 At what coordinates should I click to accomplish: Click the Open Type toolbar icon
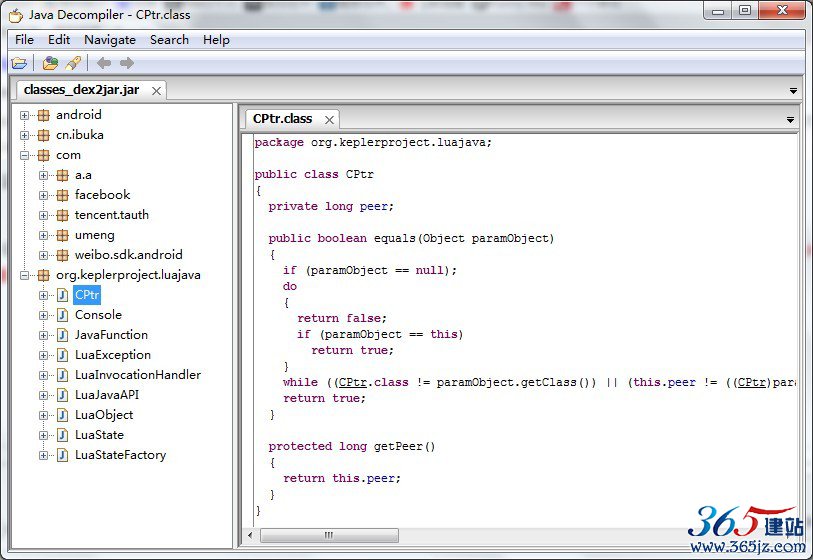pyautogui.click(x=50, y=63)
